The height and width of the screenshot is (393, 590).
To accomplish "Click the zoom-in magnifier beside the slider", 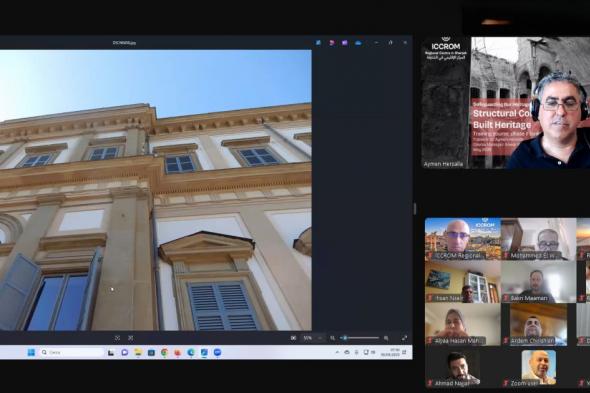I will click(x=386, y=338).
